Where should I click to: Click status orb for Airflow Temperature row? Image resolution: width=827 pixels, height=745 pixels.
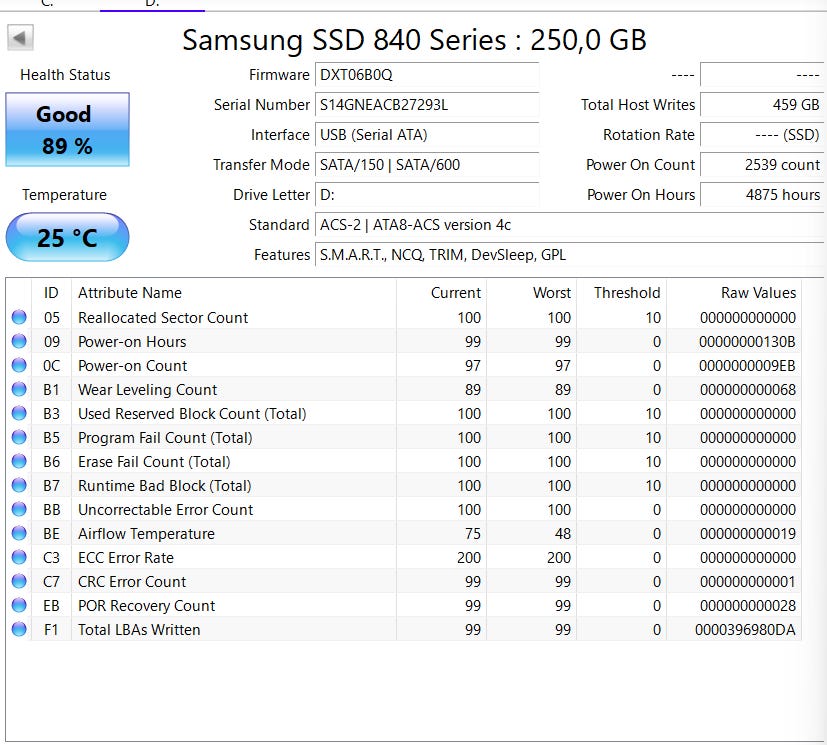coord(19,534)
